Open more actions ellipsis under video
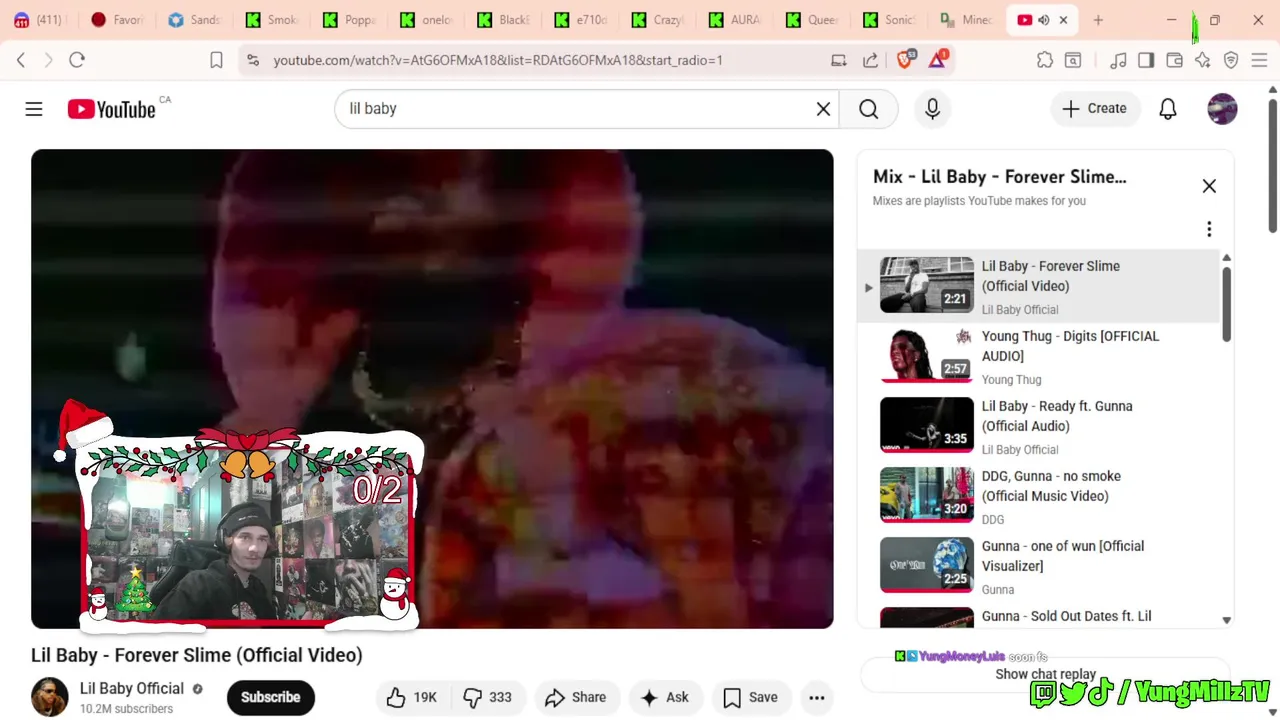 pyautogui.click(x=816, y=698)
